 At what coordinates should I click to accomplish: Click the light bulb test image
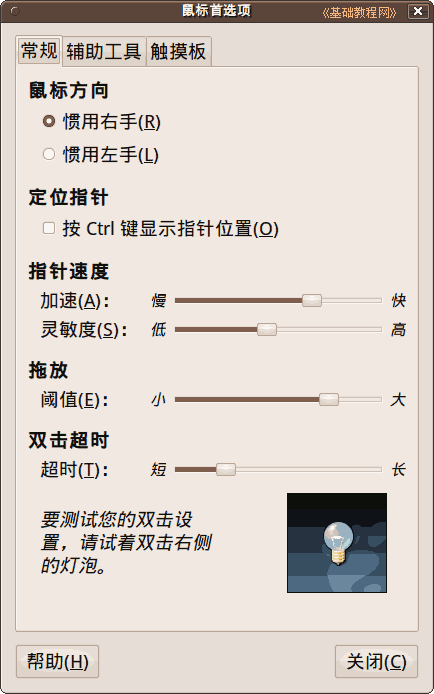[x=337, y=543]
